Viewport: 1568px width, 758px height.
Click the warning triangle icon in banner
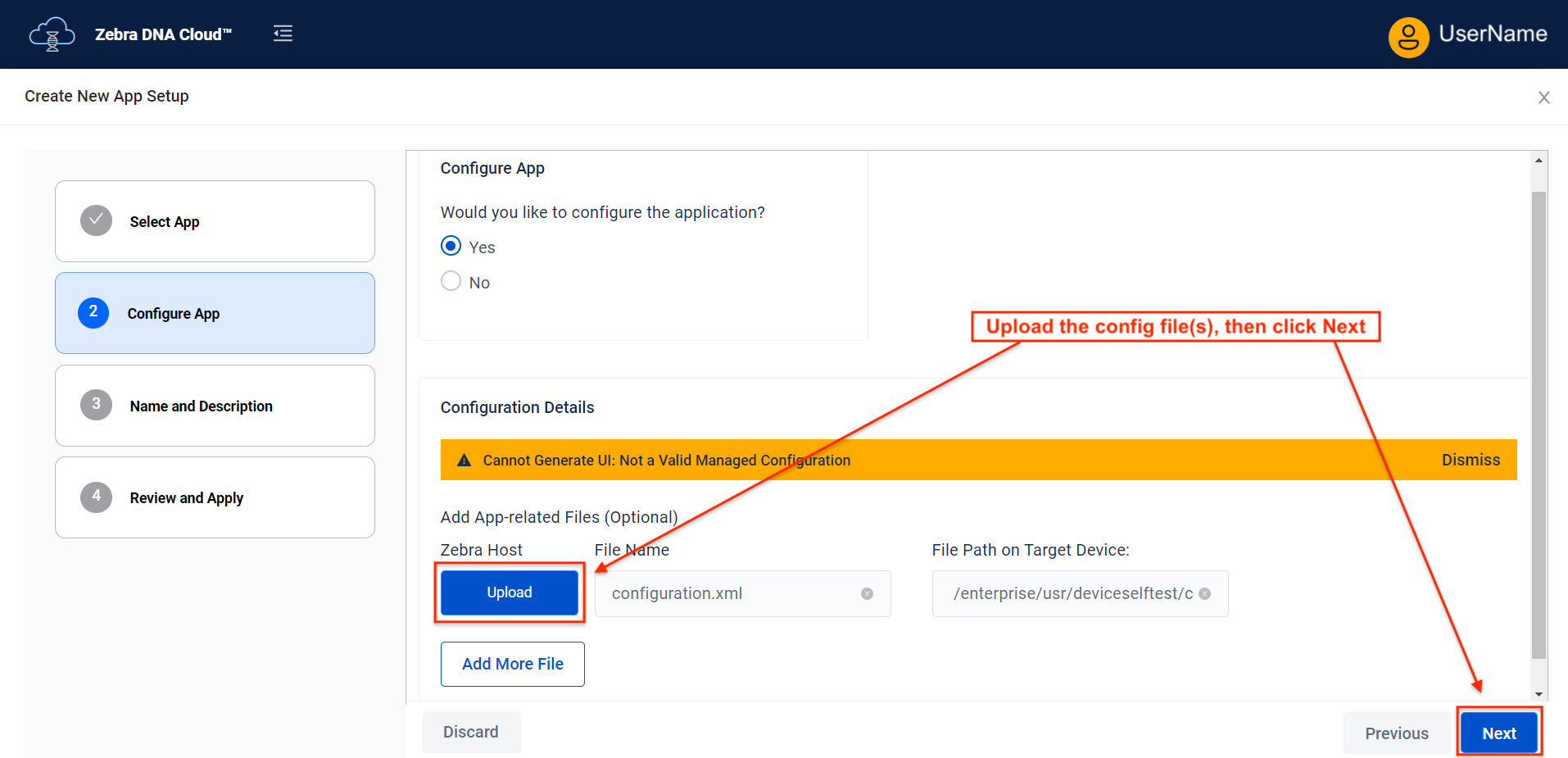464,461
